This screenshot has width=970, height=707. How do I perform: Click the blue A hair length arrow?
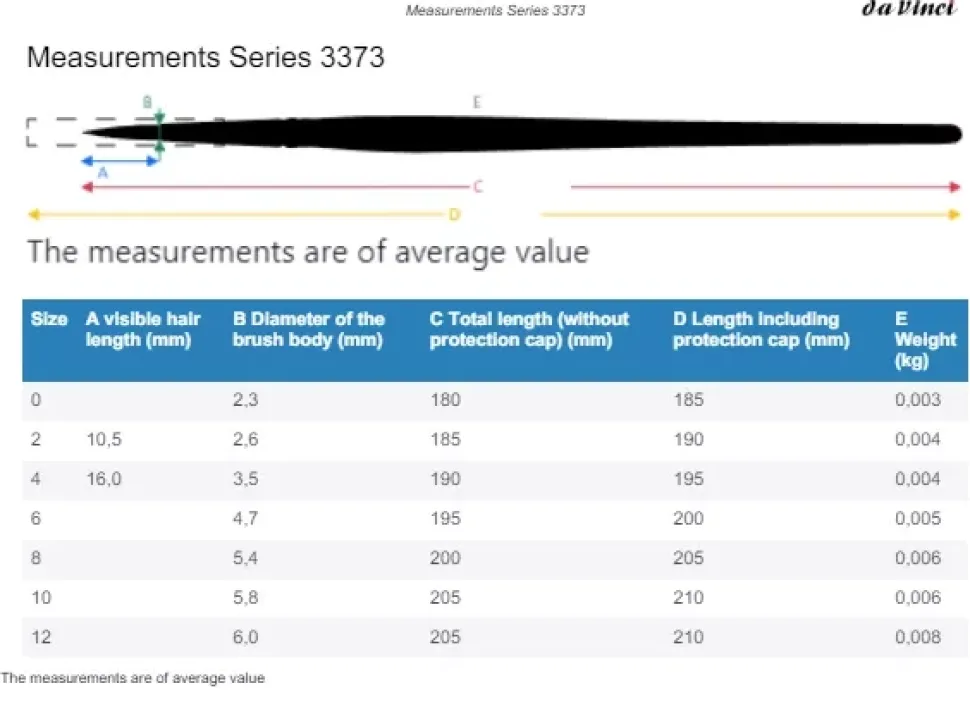click(119, 160)
